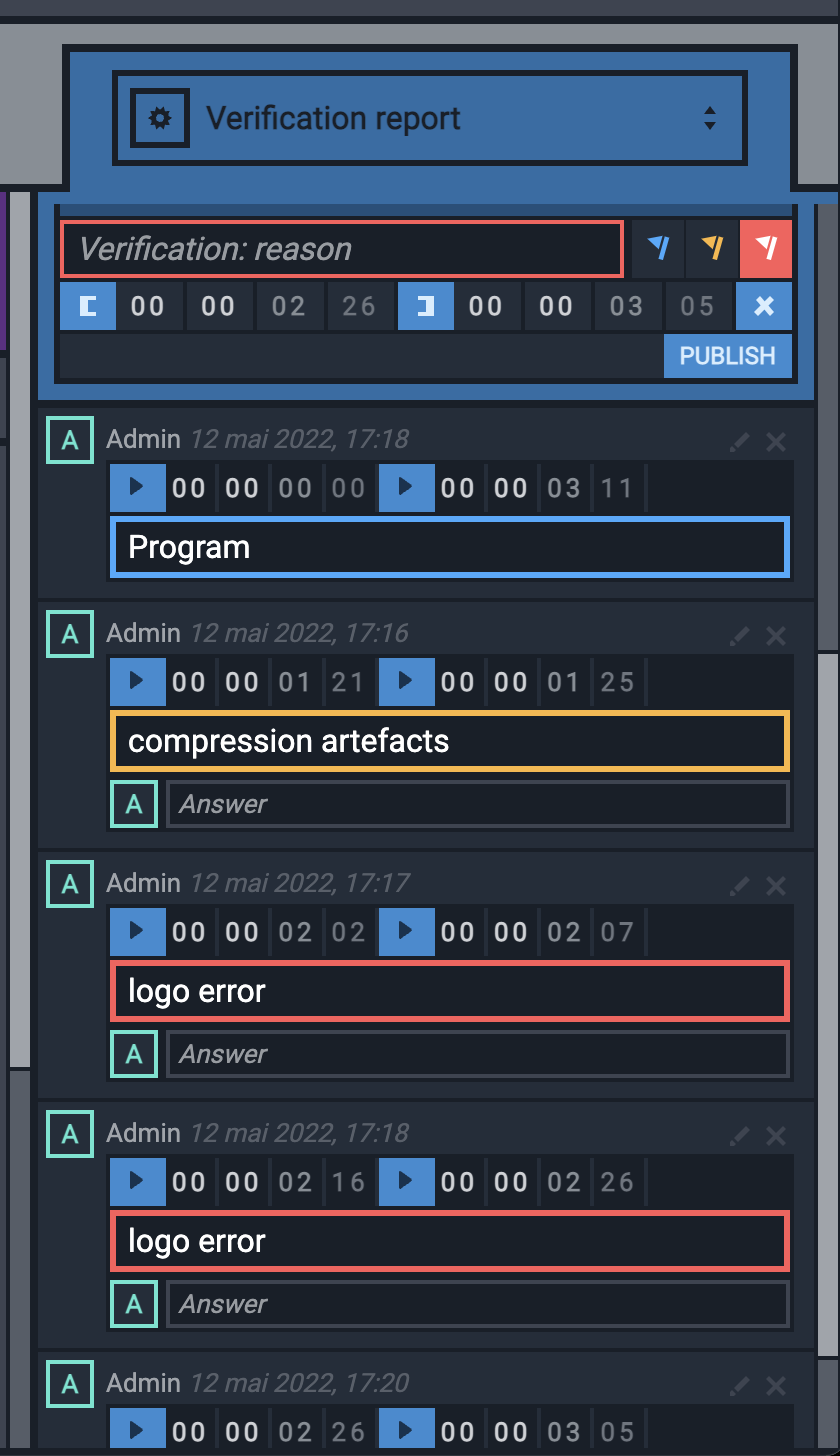Viewport: 840px width, 1456px height.
Task: Edit the Program comment with pencil
Action: [x=739, y=441]
